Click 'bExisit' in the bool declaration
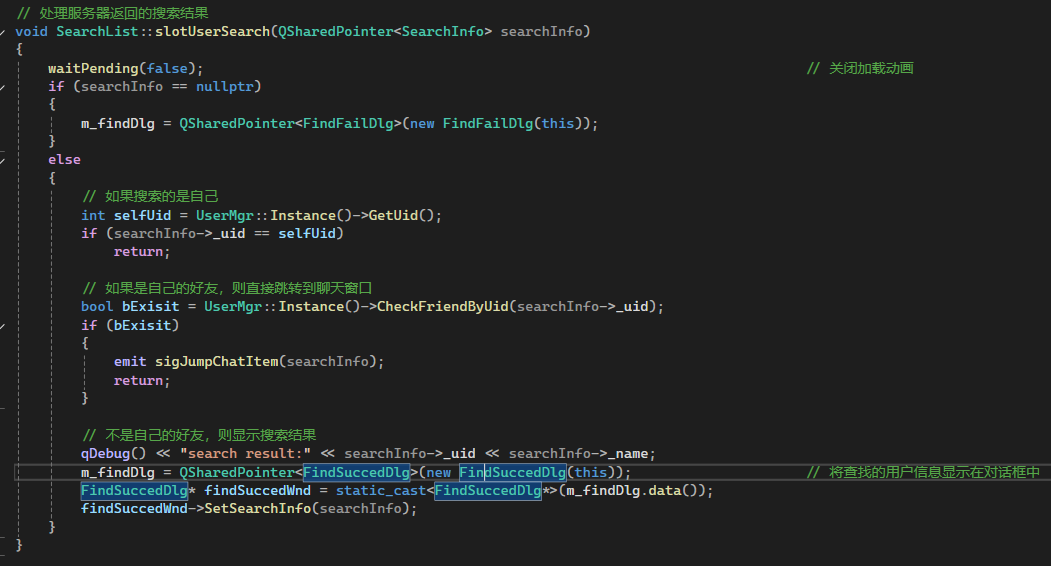 click(151, 306)
